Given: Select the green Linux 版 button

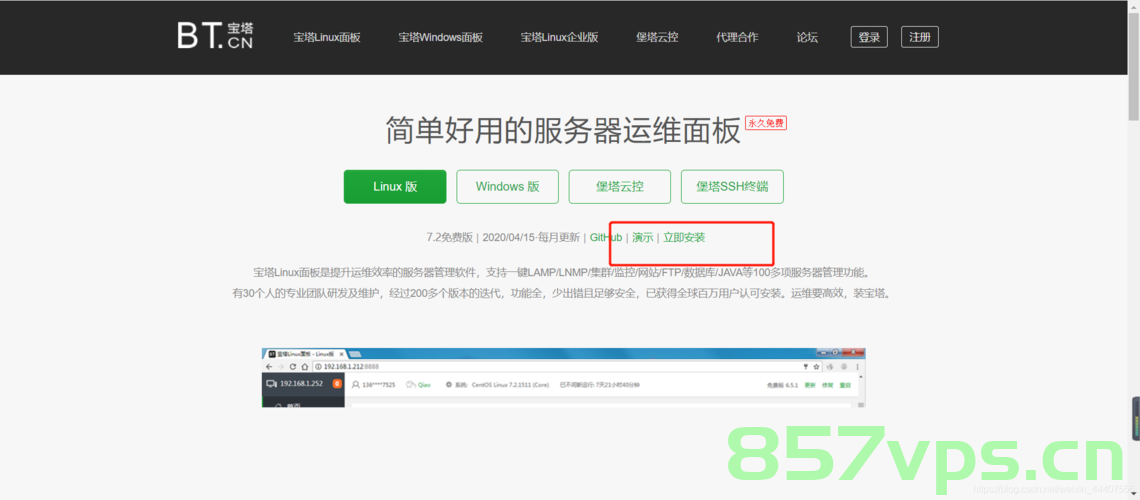Looking at the screenshot, I should pos(395,187).
